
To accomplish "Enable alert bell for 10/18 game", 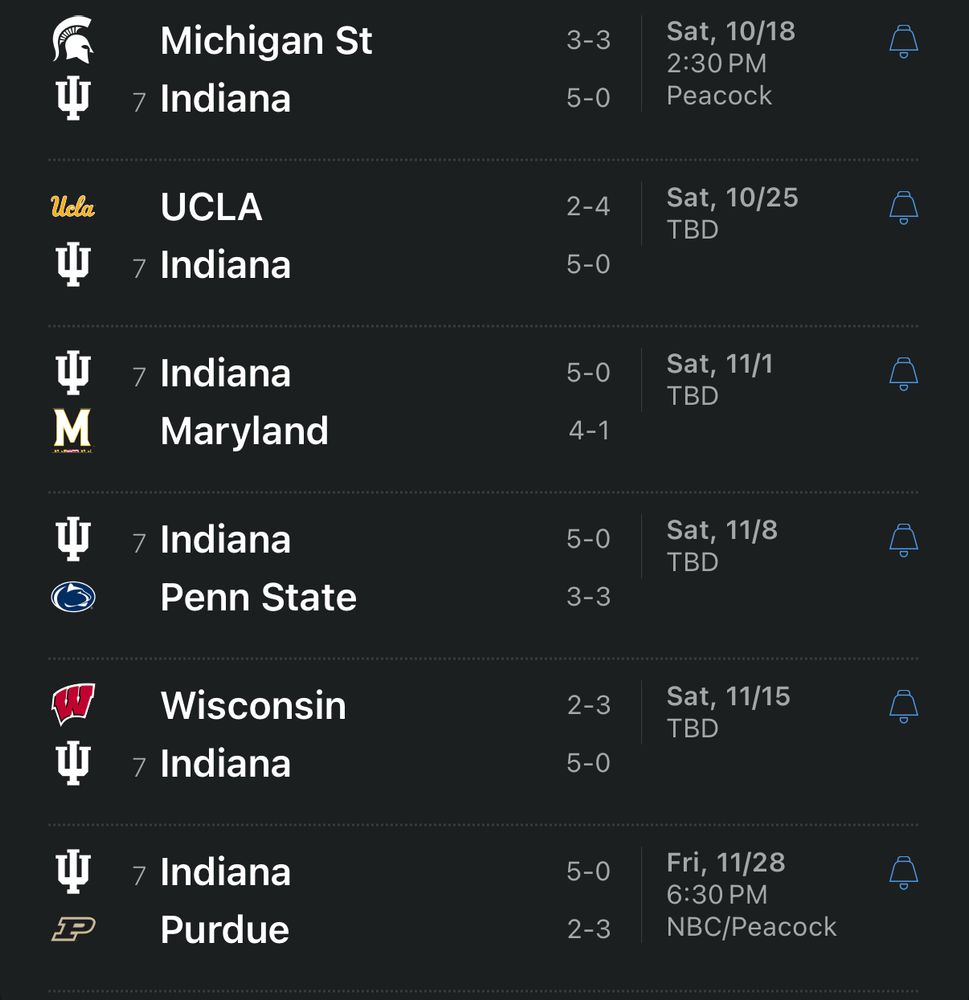I will [x=903, y=41].
